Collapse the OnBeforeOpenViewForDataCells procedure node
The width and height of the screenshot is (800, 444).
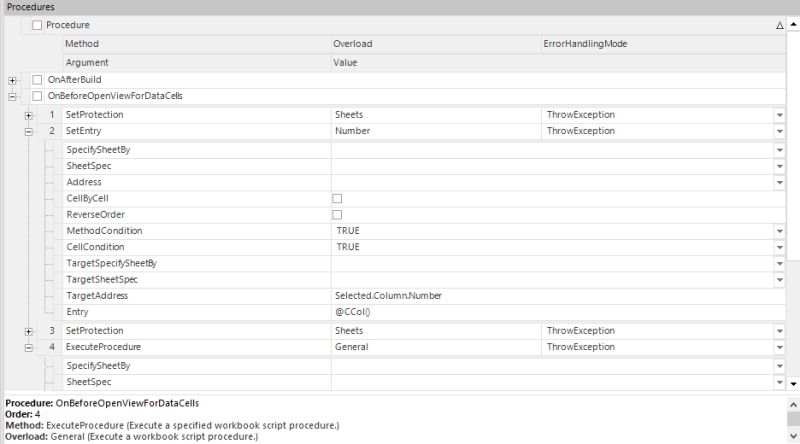(x=12, y=96)
